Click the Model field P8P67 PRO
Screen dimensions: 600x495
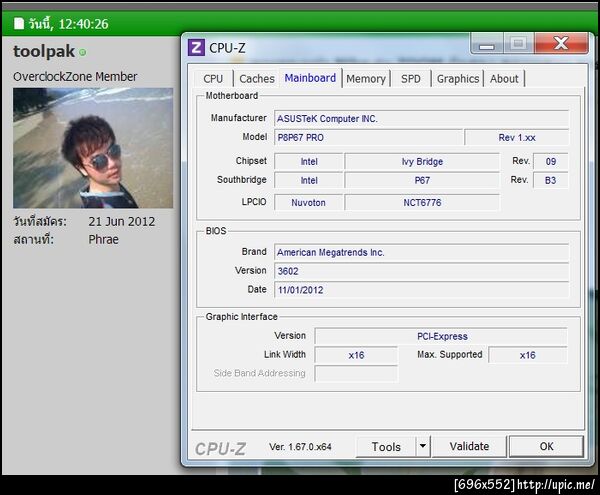pyautogui.click(x=368, y=137)
